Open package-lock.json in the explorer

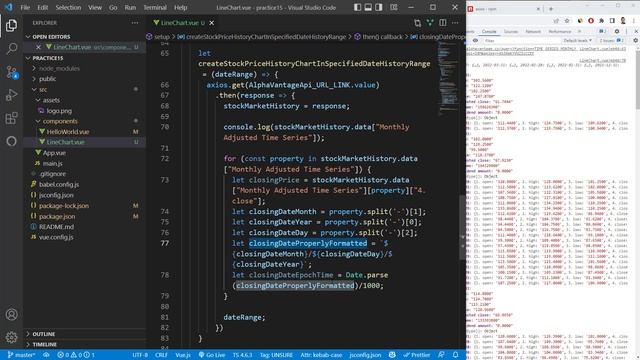pyautogui.click(x=85, y=206)
